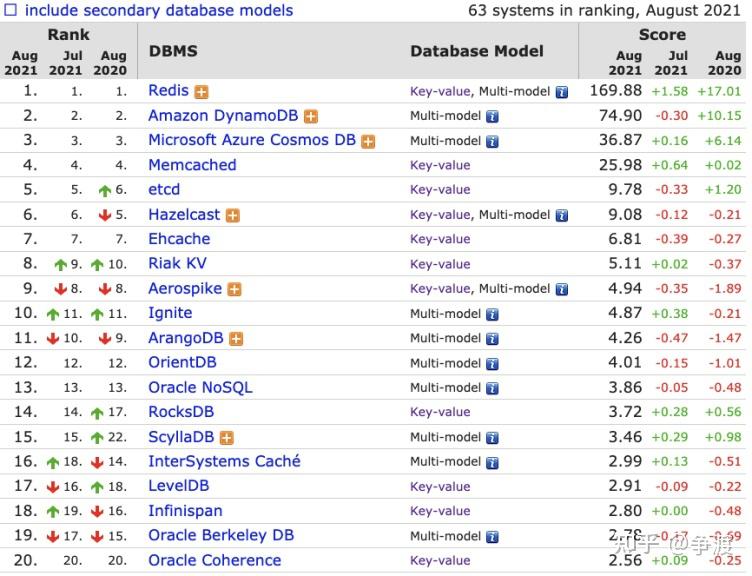Click the Memcached score 25.98
This screenshot has height=576, width=752.
[x=621, y=165]
